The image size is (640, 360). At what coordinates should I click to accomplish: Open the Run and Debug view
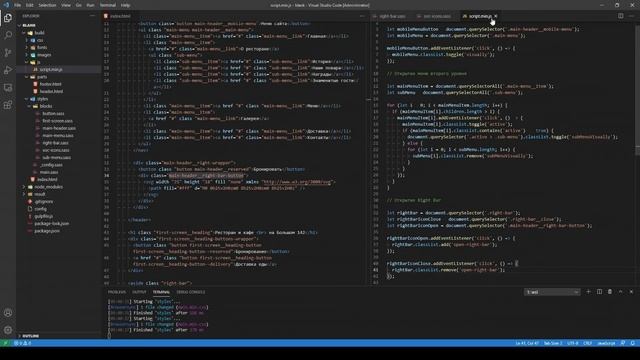pos(8,70)
